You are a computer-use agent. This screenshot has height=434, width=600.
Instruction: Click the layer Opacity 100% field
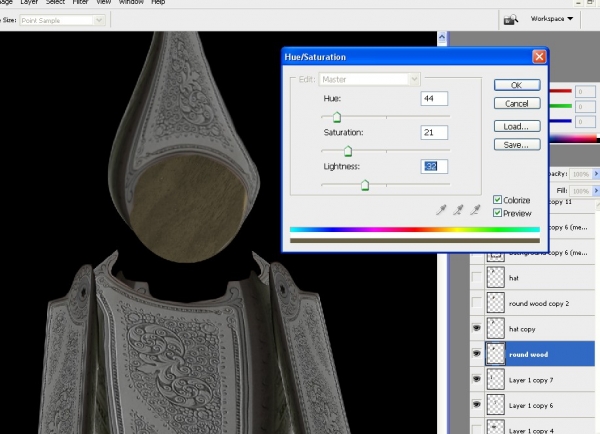pyautogui.click(x=580, y=174)
